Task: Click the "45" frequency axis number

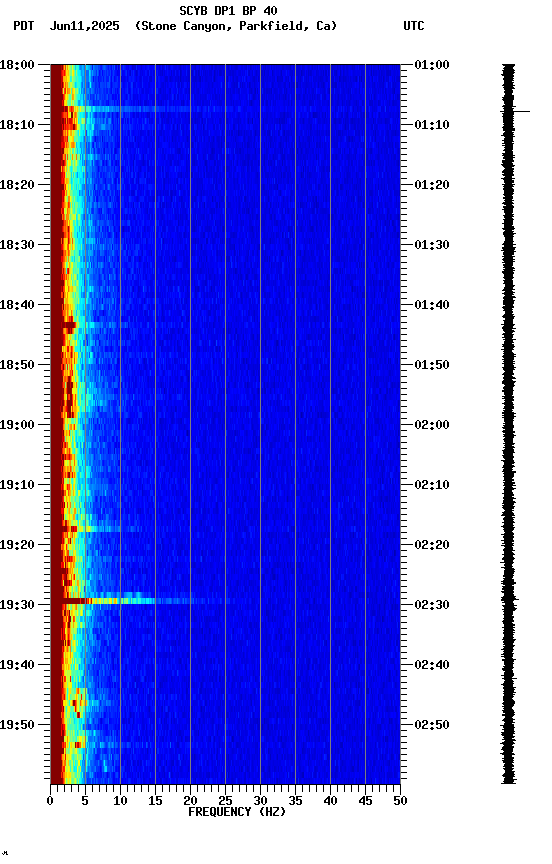Action: [365, 801]
